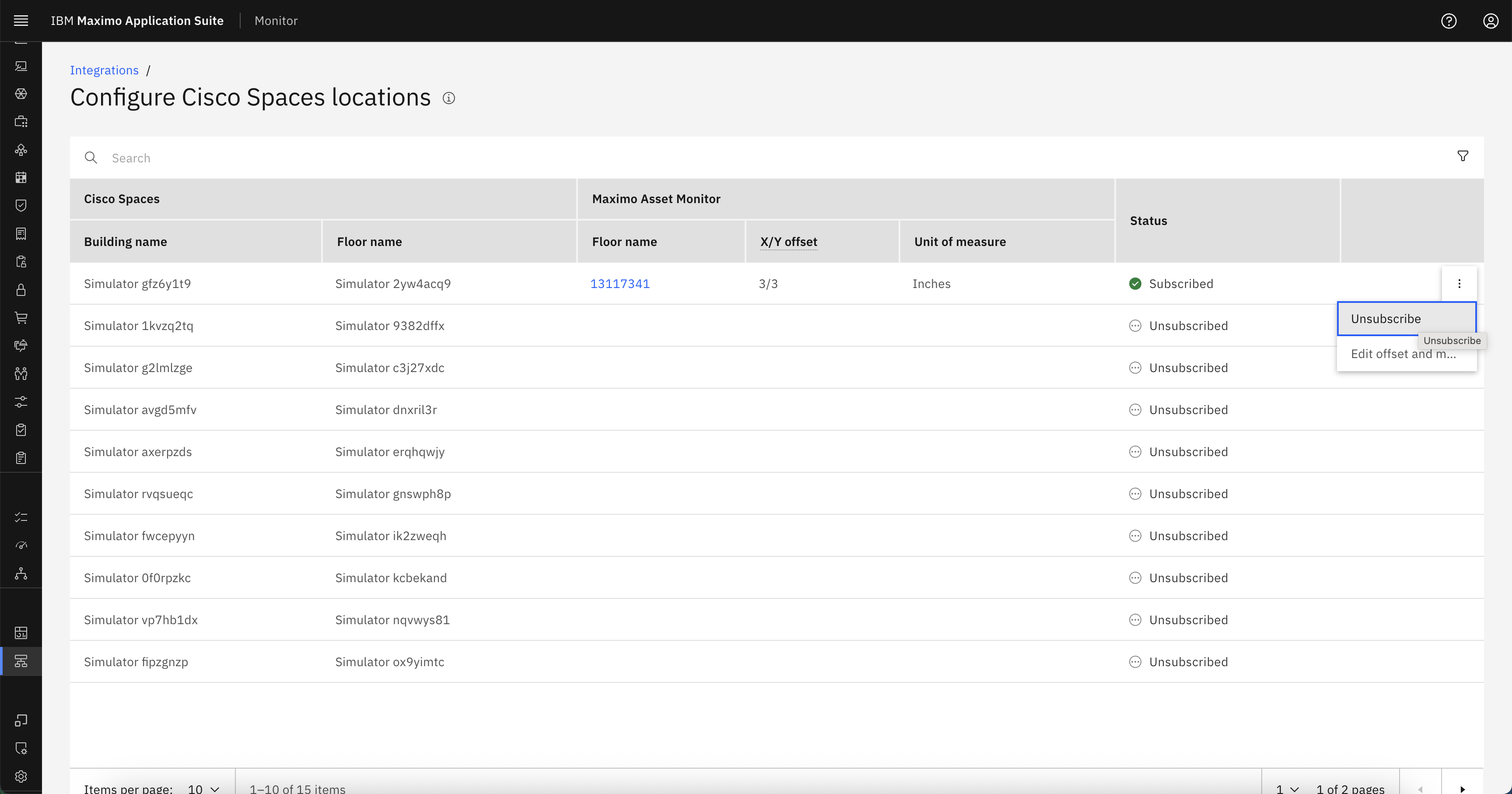Click the shopping cart sidebar icon
The width and height of the screenshot is (1512, 794).
pyautogui.click(x=21, y=318)
